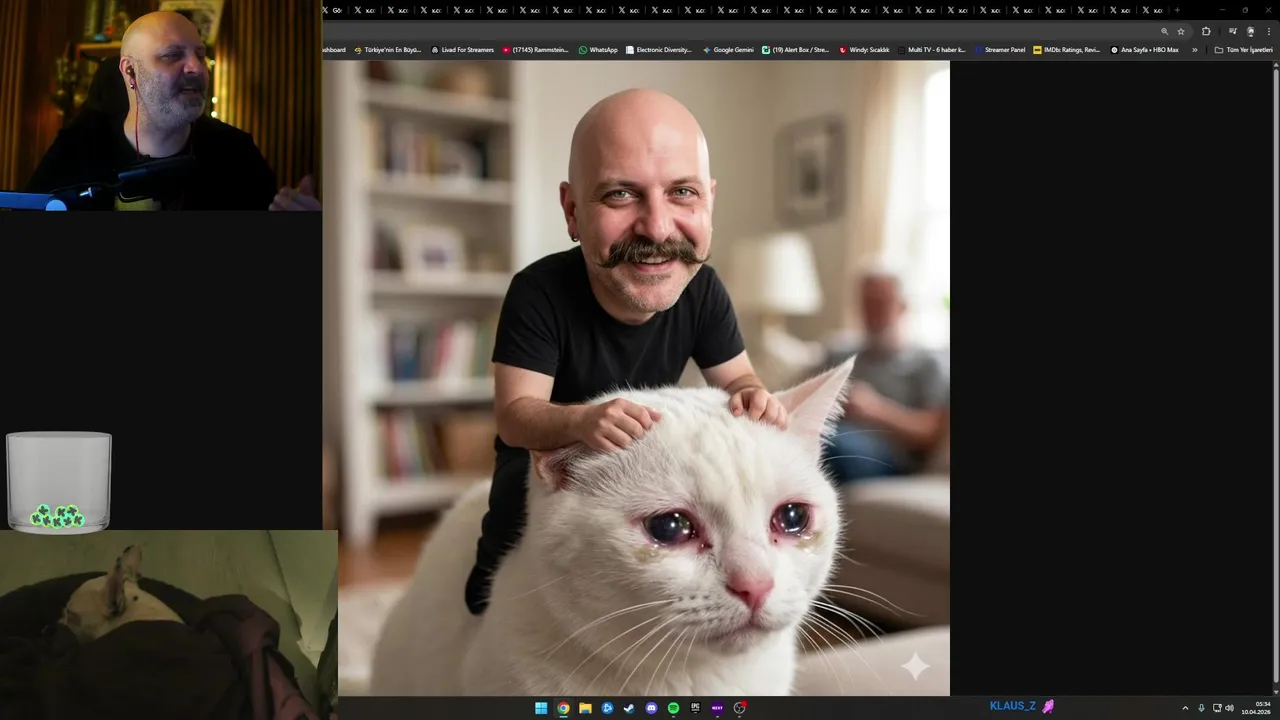
Task: Open the Livad For Streamers bookmark
Action: pyautogui.click(x=462, y=49)
